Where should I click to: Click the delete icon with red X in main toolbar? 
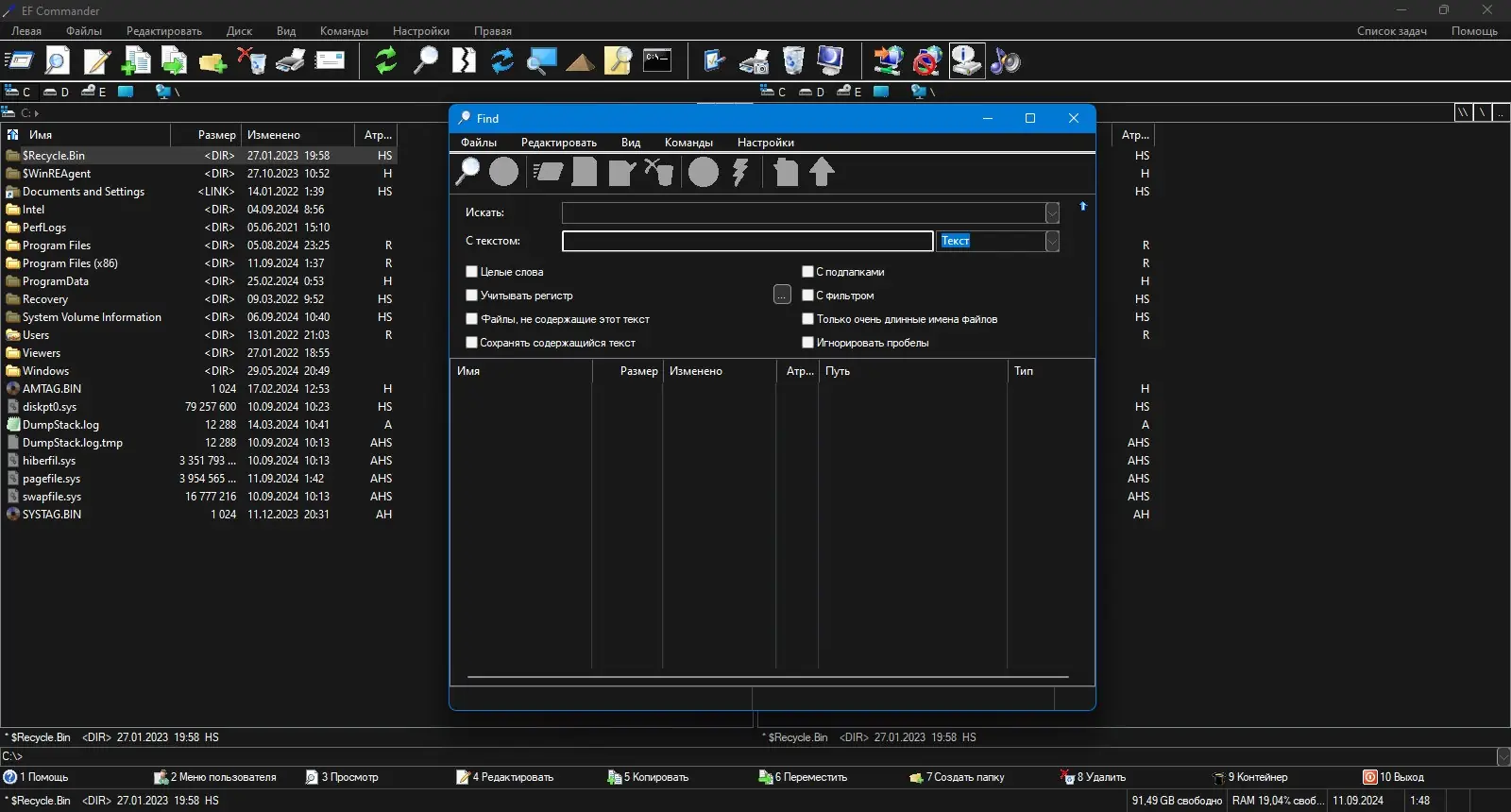click(x=251, y=61)
